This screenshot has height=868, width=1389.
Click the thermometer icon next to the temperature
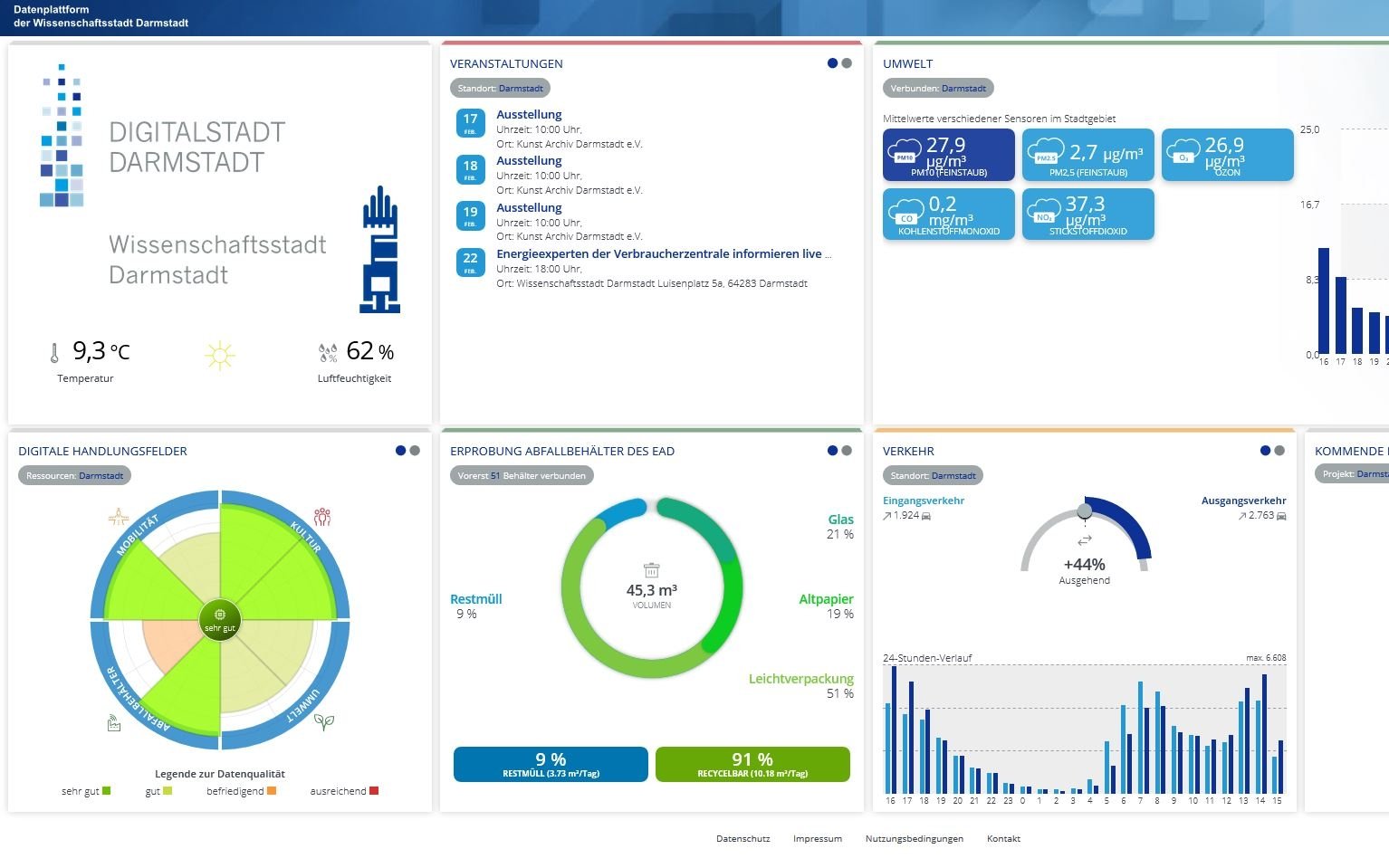pos(54,353)
